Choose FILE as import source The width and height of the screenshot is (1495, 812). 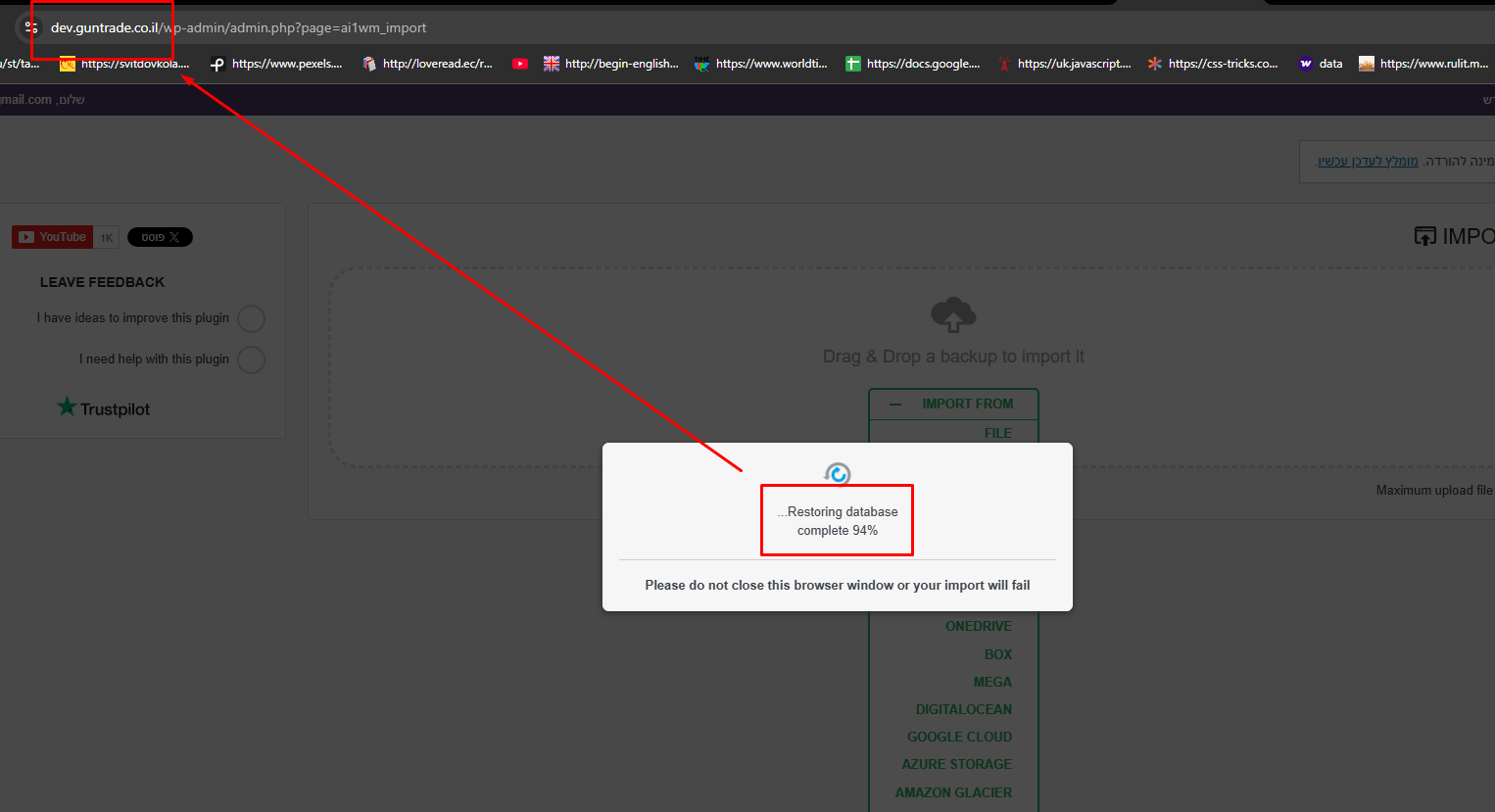pyautogui.click(x=997, y=433)
